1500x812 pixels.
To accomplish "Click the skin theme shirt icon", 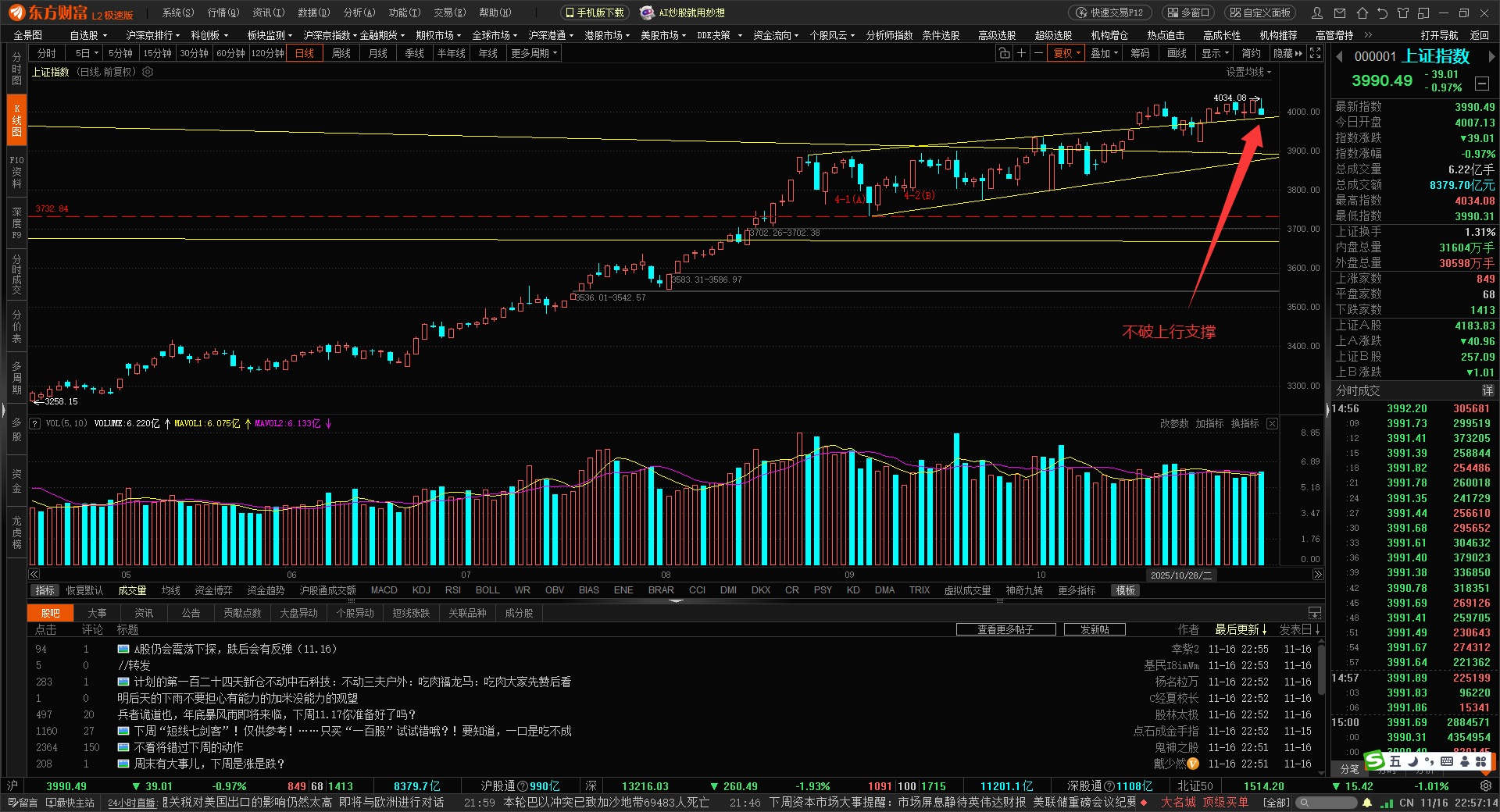I will click(1403, 12).
